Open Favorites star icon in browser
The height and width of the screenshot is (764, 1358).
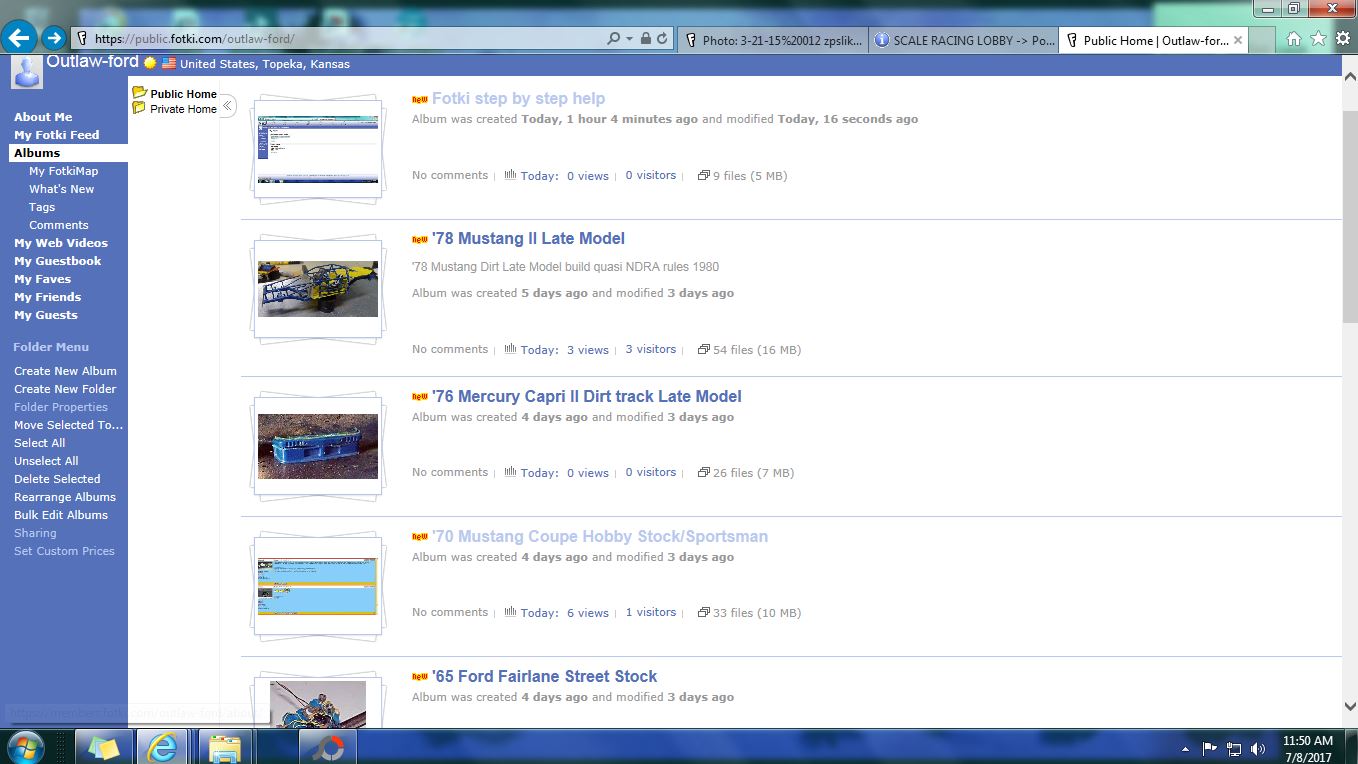pos(1318,39)
